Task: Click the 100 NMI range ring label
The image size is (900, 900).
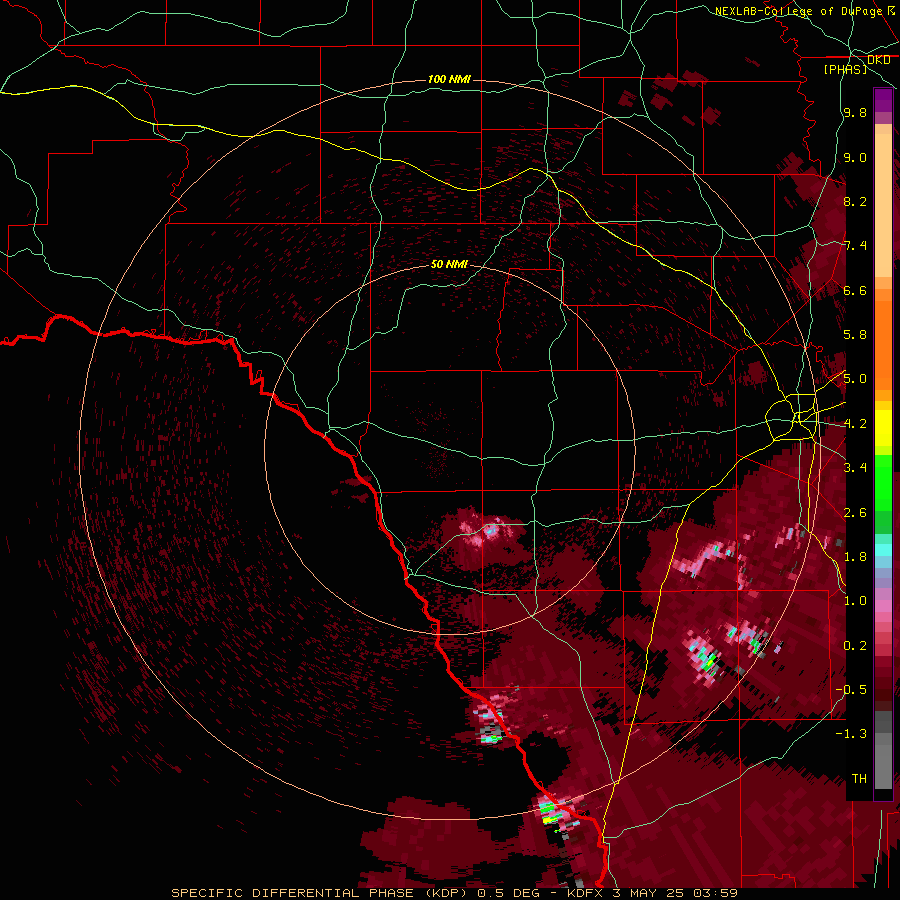Action: coord(449,79)
